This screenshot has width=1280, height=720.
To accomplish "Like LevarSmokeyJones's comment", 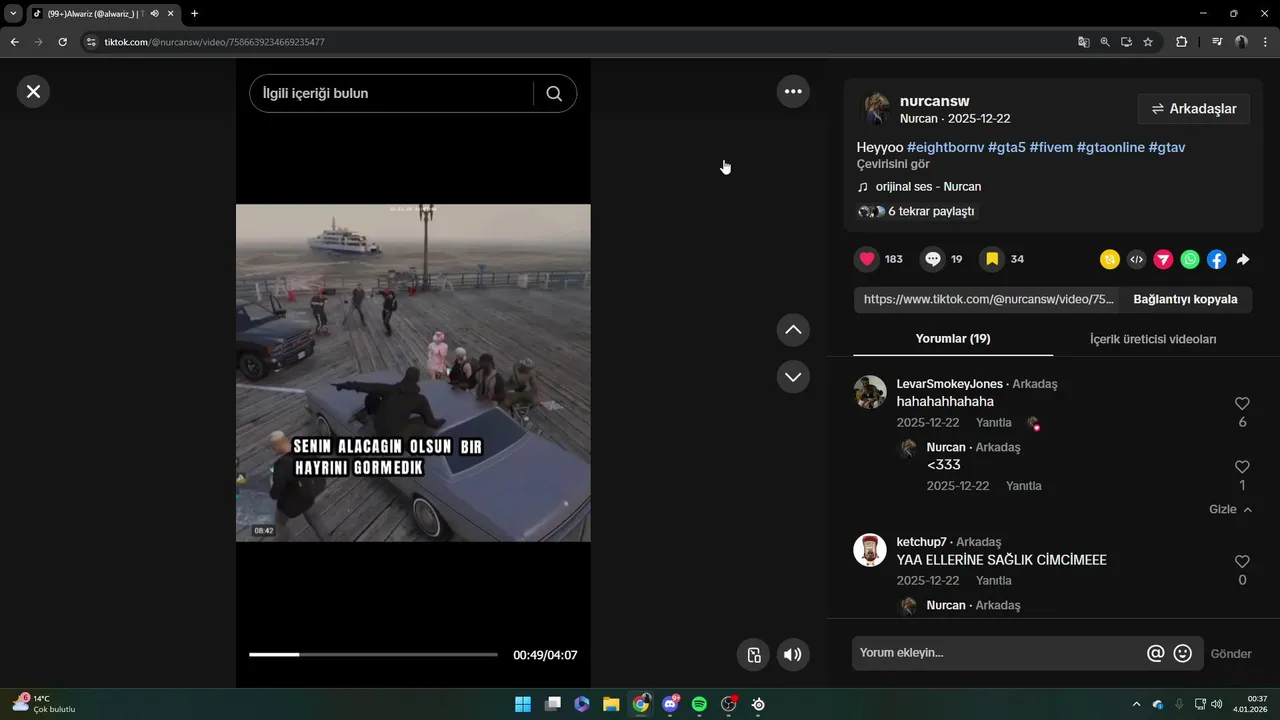I will 1242,404.
